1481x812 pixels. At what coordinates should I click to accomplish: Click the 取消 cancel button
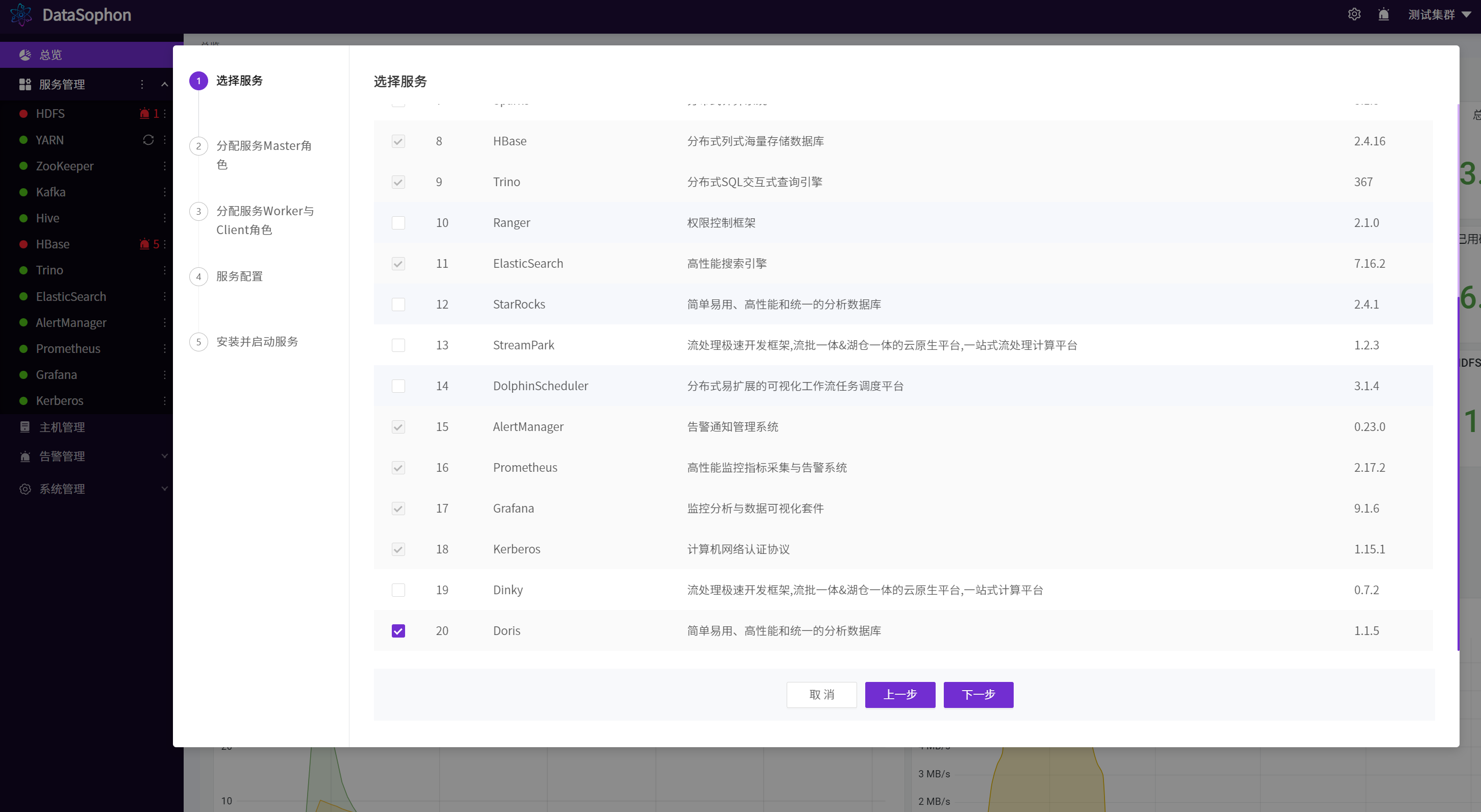[x=821, y=695]
